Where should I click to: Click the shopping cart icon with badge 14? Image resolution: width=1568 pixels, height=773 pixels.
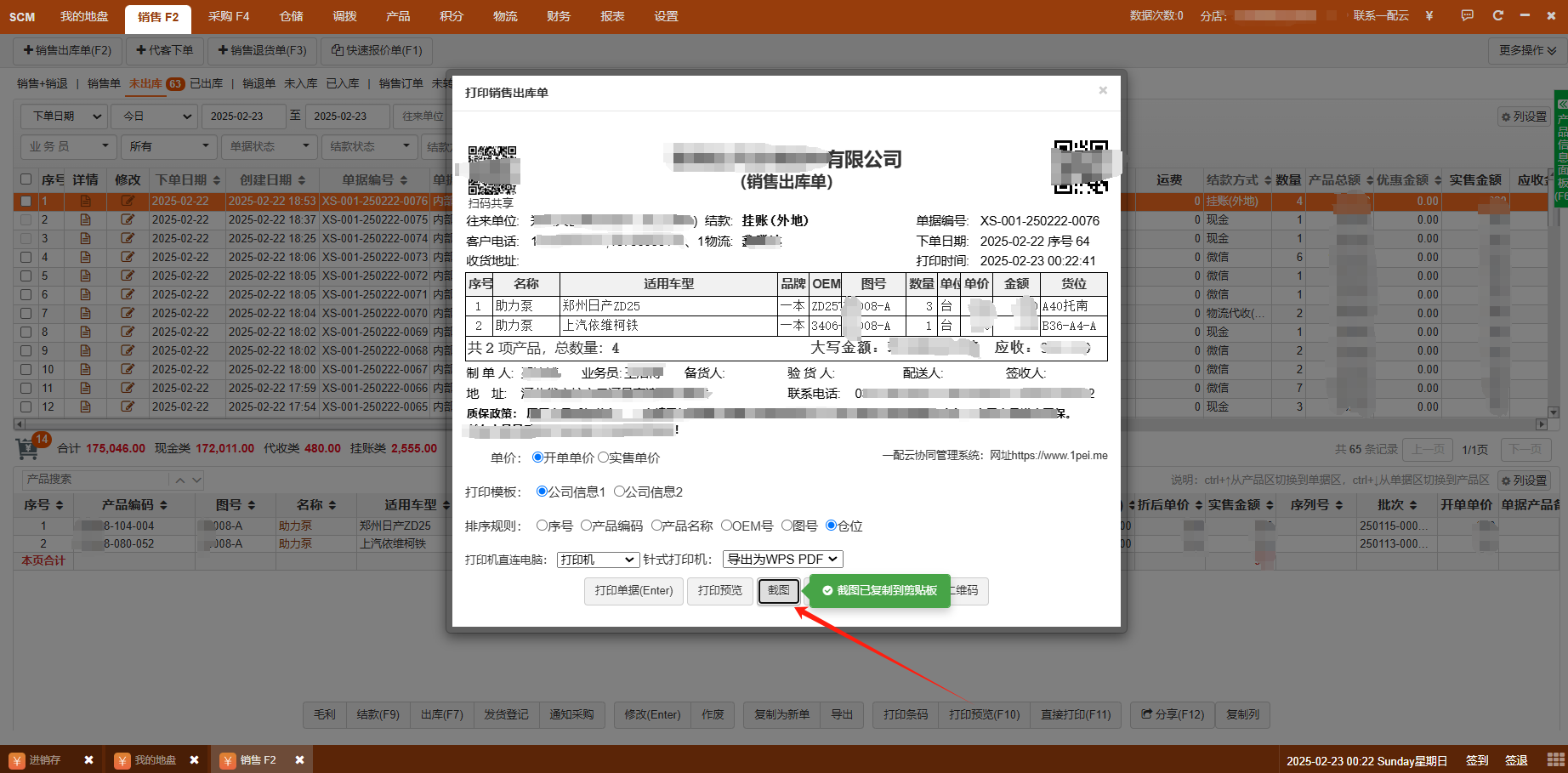pos(28,448)
